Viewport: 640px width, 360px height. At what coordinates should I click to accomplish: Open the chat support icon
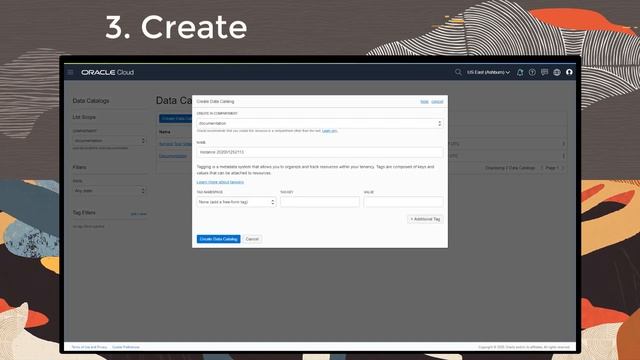click(x=544, y=72)
